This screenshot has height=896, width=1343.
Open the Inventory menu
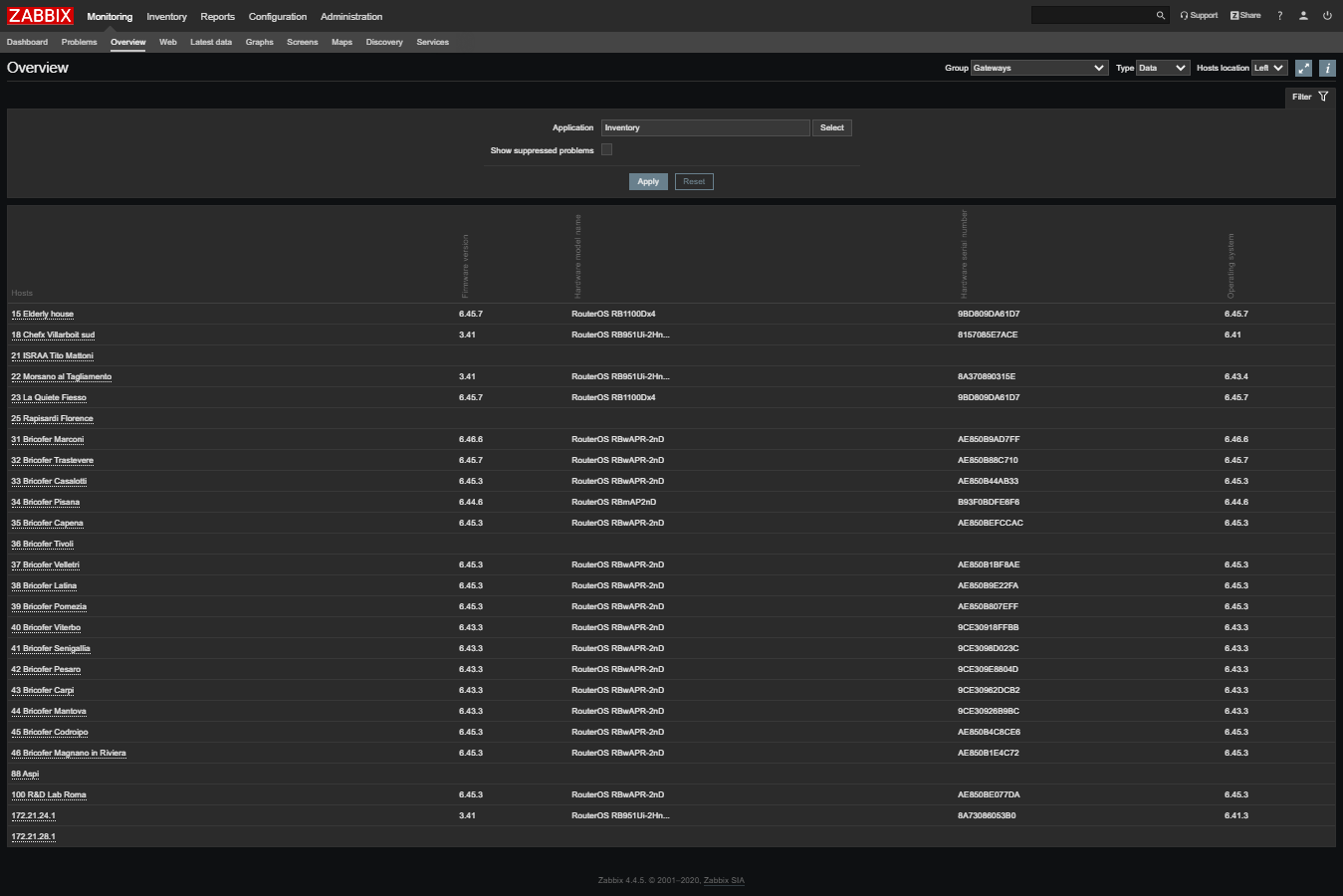point(166,17)
